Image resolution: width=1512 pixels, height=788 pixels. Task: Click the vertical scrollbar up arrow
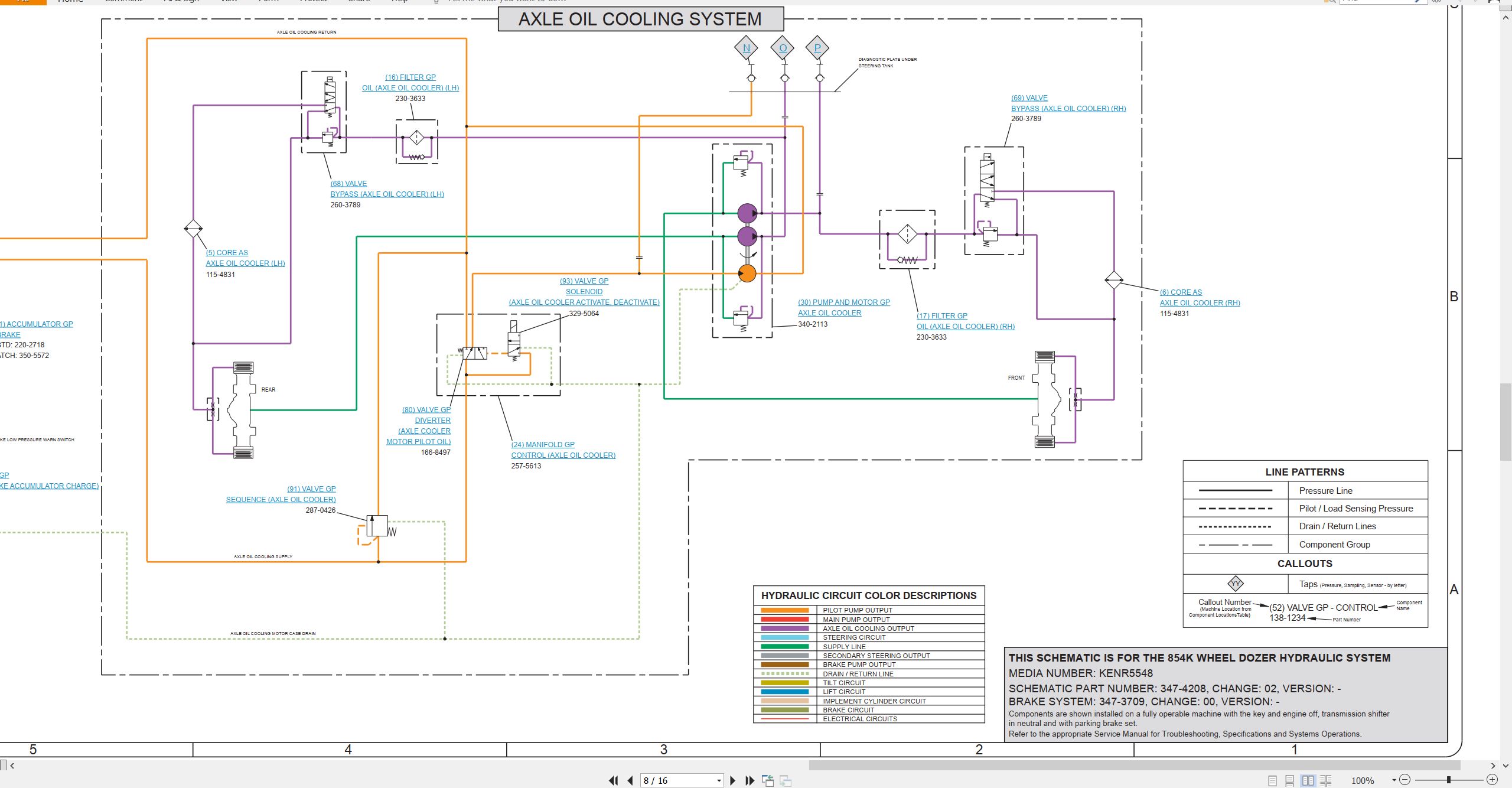[1506, 18]
